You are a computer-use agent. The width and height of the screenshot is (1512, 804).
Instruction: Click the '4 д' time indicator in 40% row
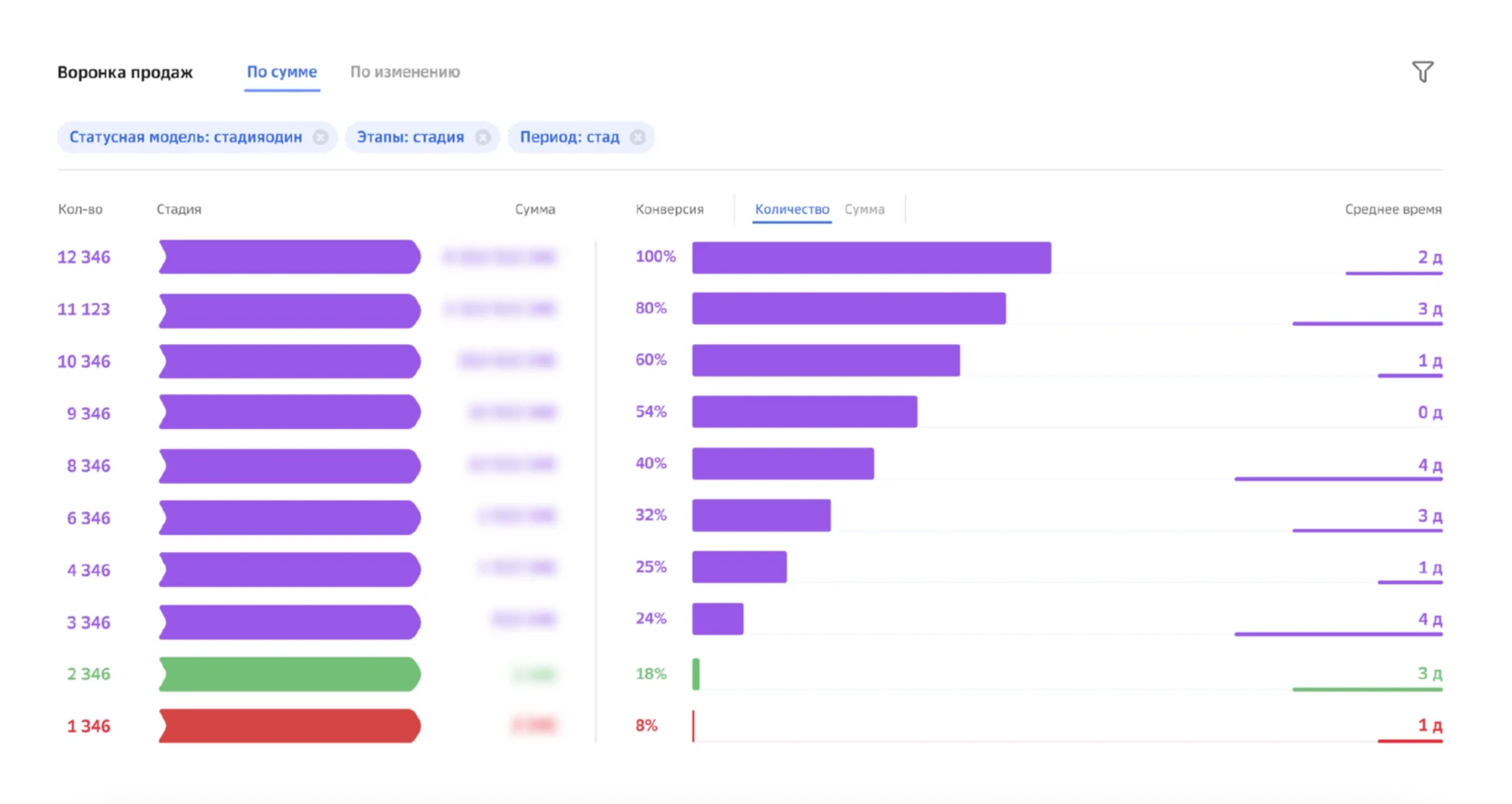(1429, 465)
